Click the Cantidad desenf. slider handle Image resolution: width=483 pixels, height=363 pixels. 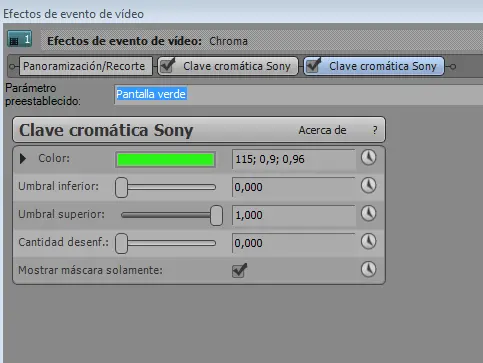pos(121,243)
